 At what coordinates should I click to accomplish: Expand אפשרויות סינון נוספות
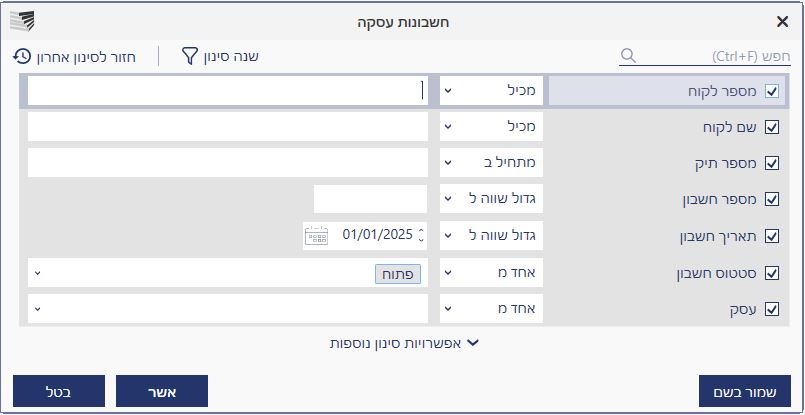(x=404, y=344)
